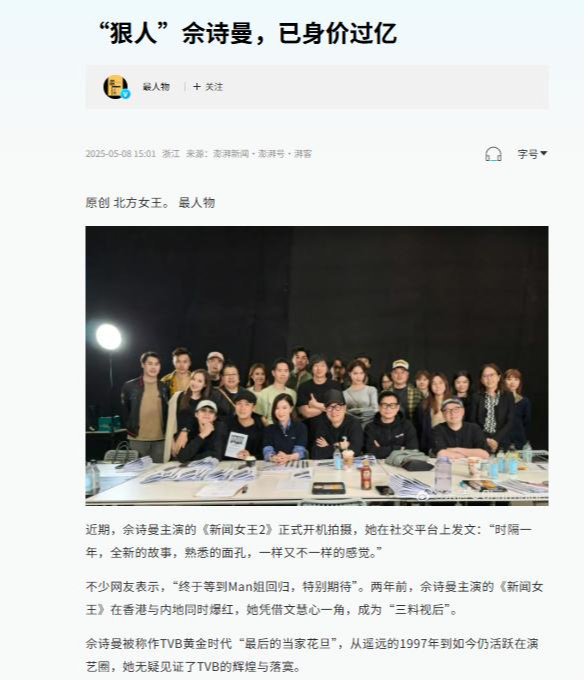Click the 关注 follow button
The height and width of the screenshot is (680, 585).
[x=208, y=87]
